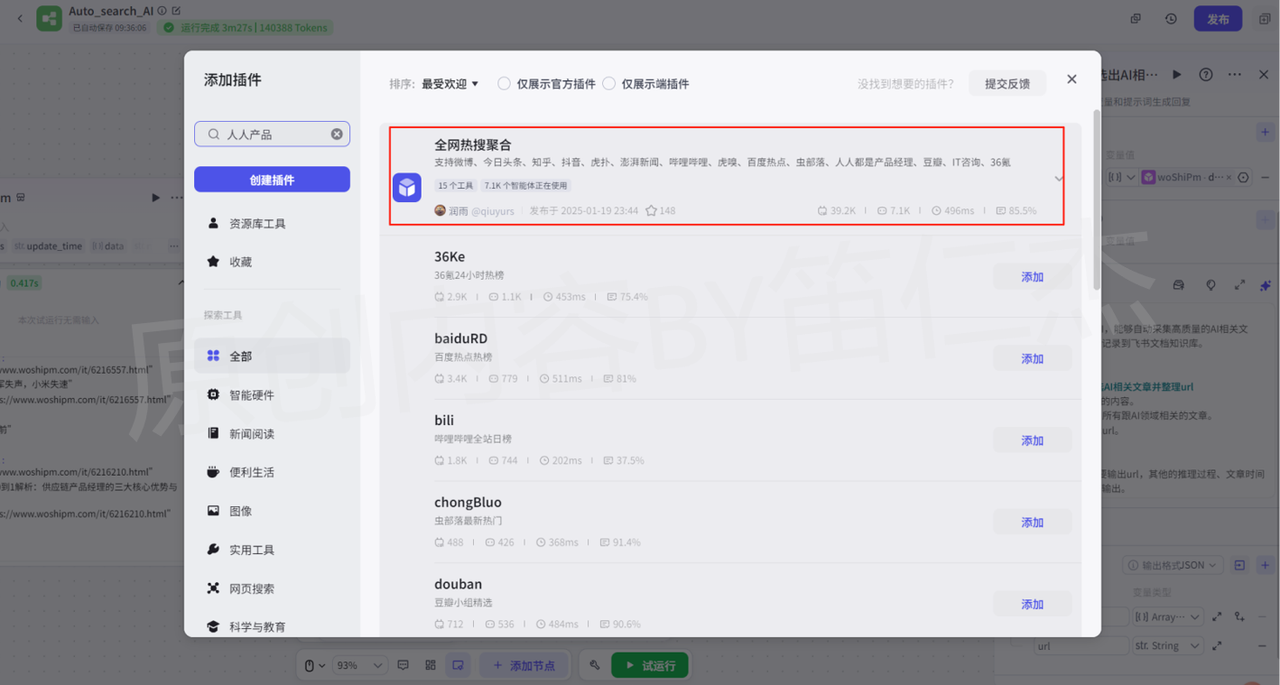Click the 全网热搜聚合 plugin cube icon
The height and width of the screenshot is (685, 1280).
tap(407, 187)
